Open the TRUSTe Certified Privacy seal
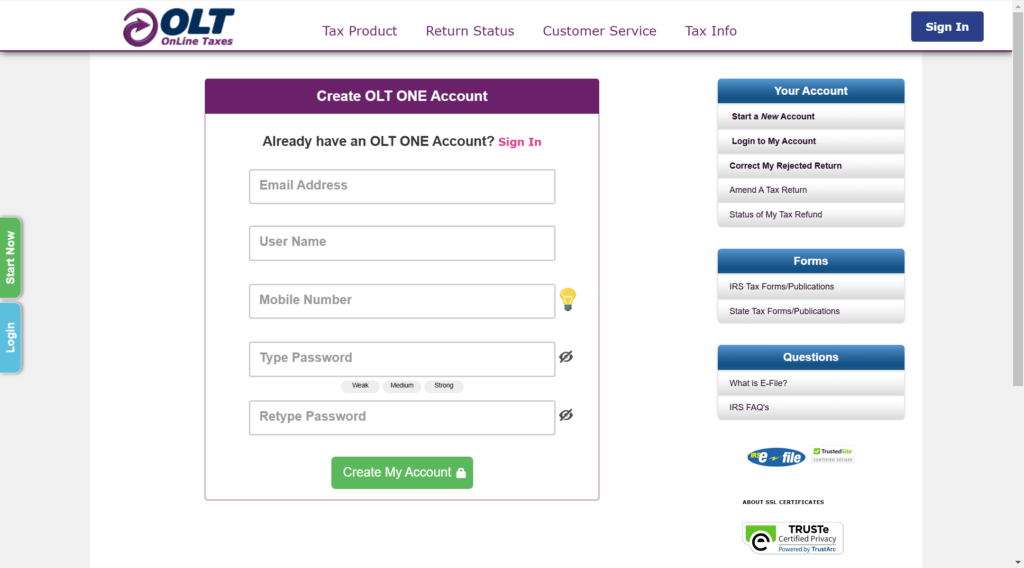Viewport: 1024px width, 568px height. pos(792,538)
